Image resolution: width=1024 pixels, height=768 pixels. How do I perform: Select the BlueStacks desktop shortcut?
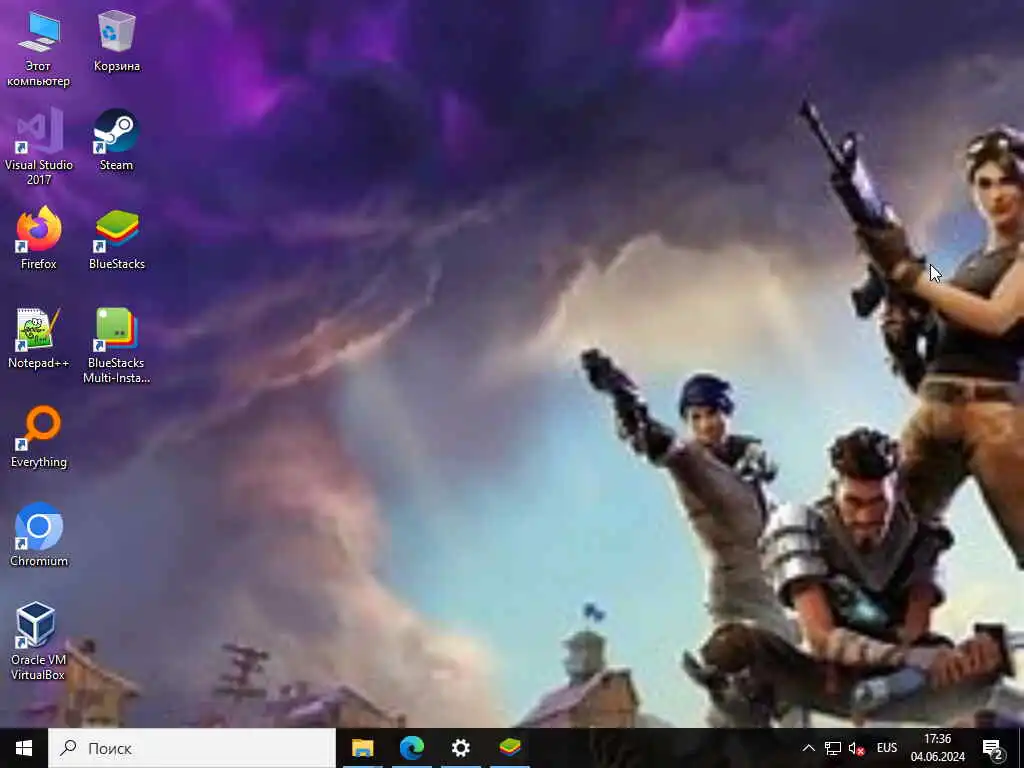[116, 240]
